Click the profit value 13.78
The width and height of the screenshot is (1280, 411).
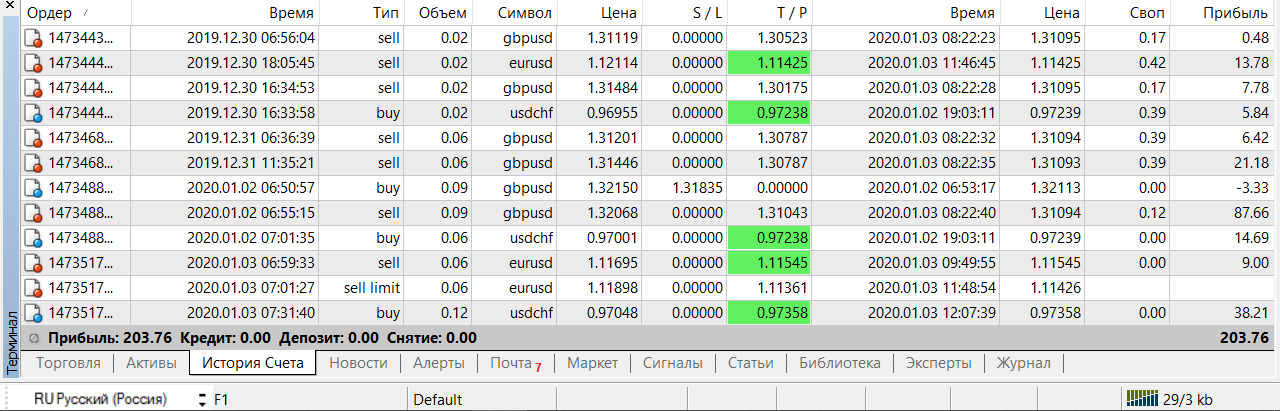coord(1249,63)
